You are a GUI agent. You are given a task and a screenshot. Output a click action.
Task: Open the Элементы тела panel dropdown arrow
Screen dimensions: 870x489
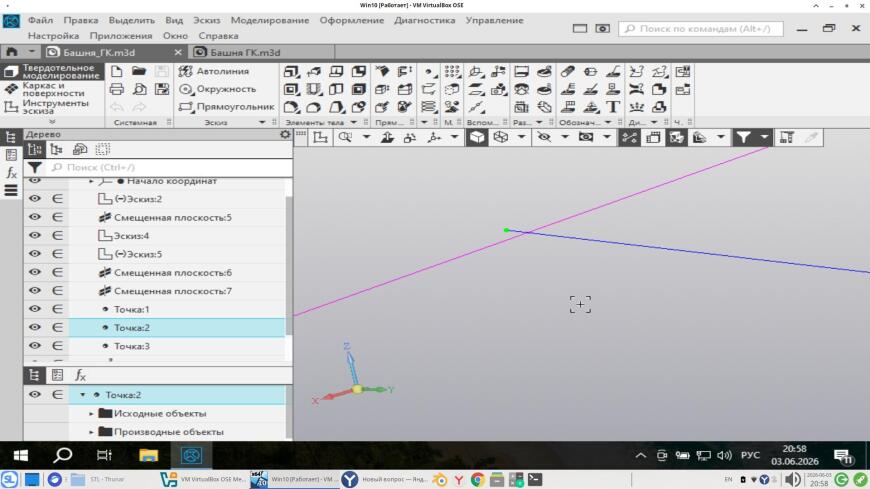pos(353,122)
